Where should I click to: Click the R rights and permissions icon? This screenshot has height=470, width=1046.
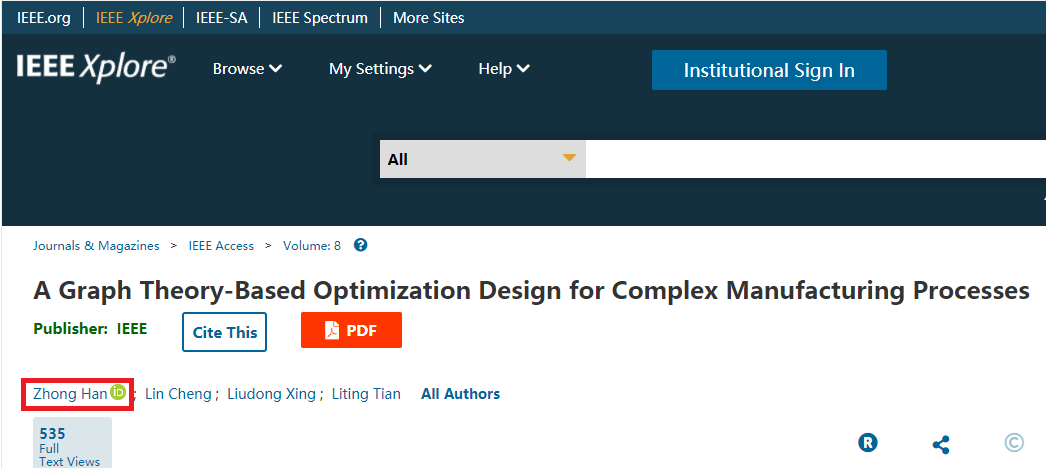coord(868,443)
